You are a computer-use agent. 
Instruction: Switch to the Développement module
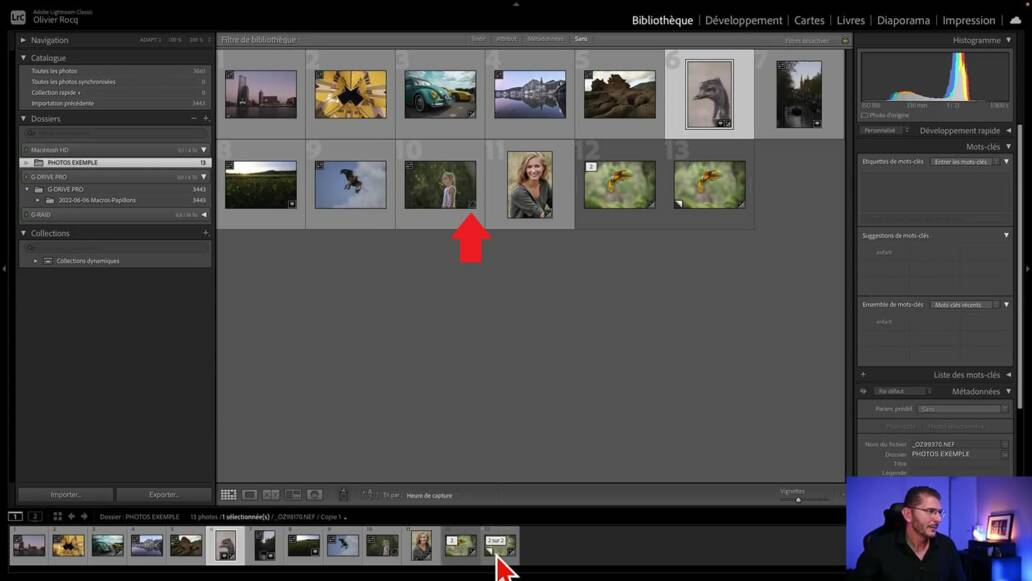click(744, 19)
